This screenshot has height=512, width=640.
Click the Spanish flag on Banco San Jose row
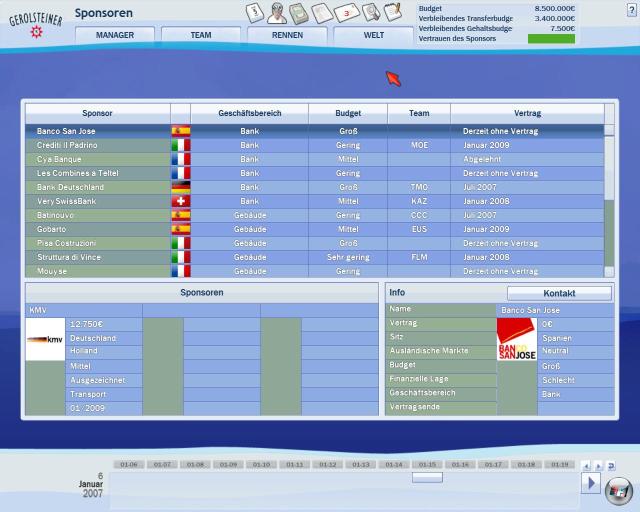coord(181,131)
